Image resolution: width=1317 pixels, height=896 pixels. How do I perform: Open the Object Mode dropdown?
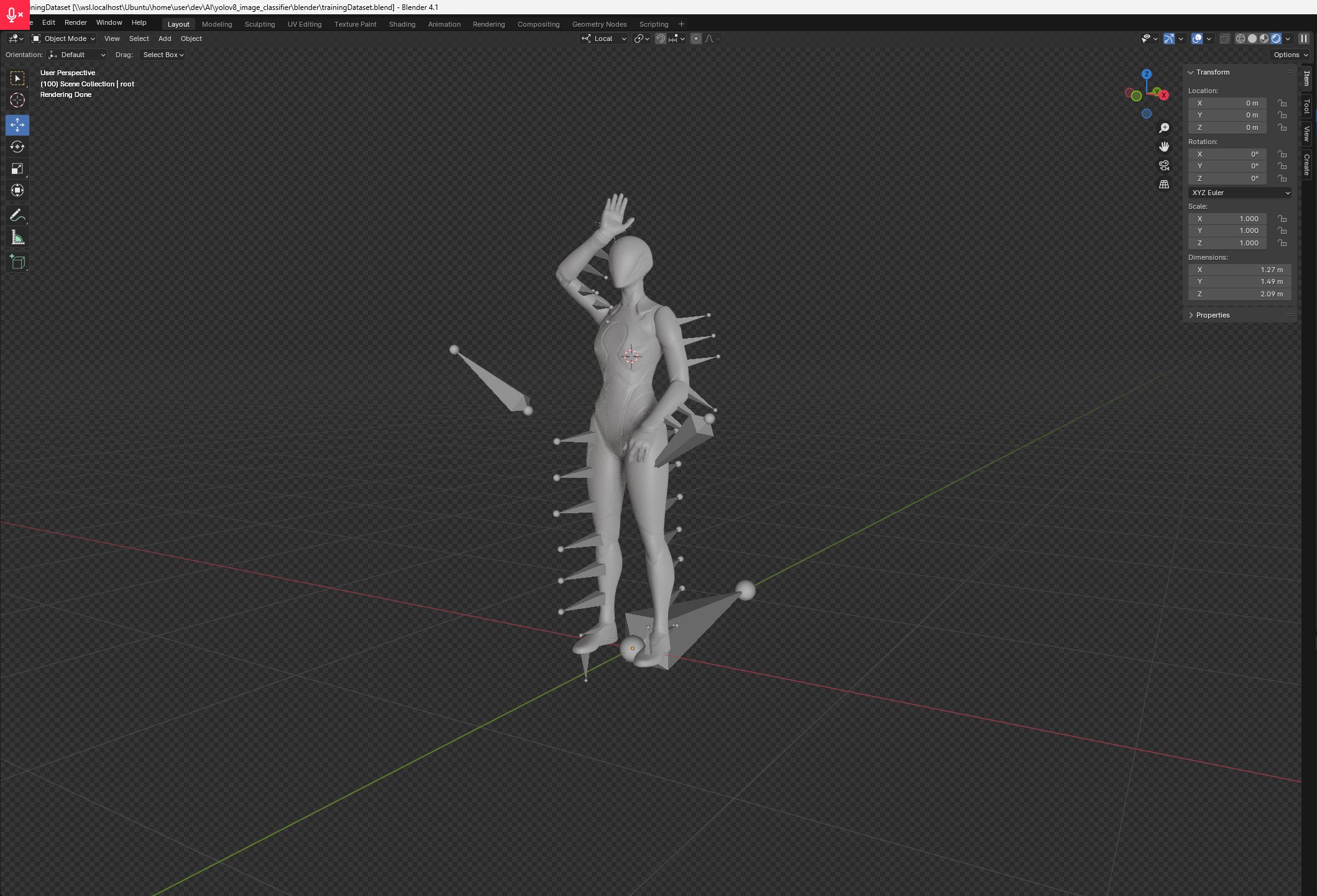coord(64,39)
